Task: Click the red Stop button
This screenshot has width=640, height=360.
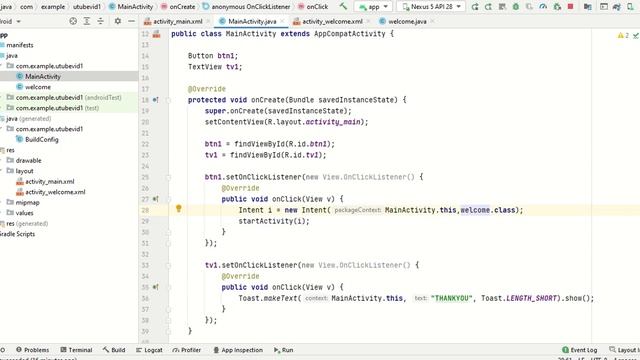Action: coord(571,7)
